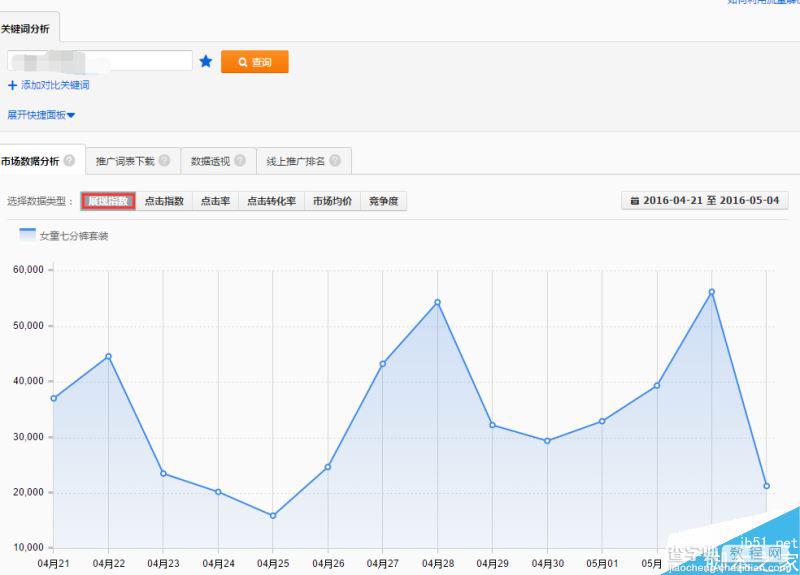
Task: Click the 04月28 peak data point
Action: coord(437,302)
